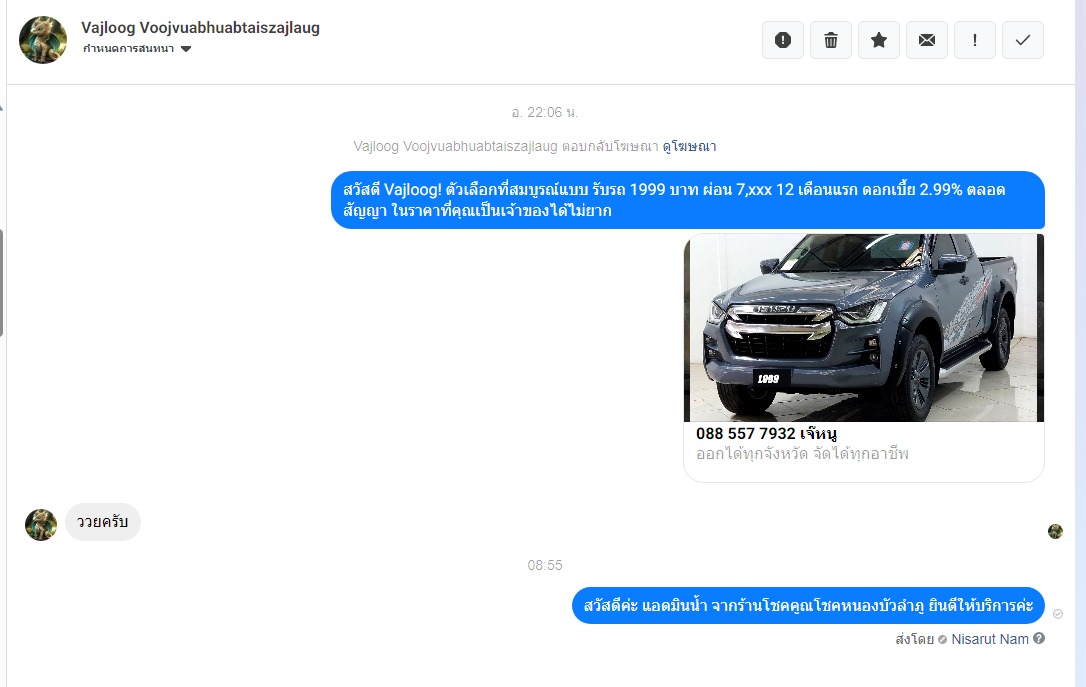Image resolution: width=1086 pixels, height=687 pixels.
Task: Select the customer avatar beside ววยครับ message
Action: [41, 525]
